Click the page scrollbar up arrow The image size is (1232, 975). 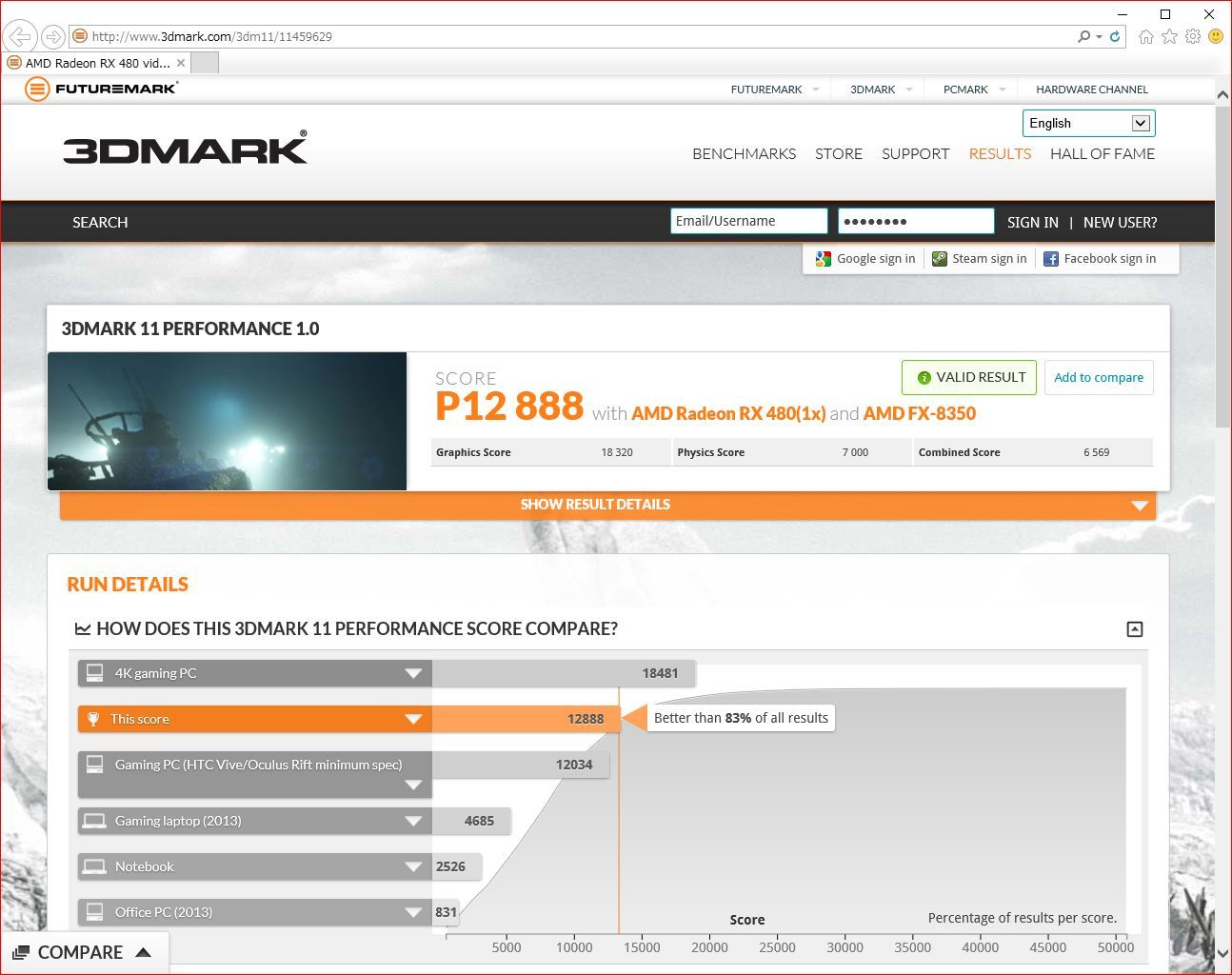tap(1222, 93)
